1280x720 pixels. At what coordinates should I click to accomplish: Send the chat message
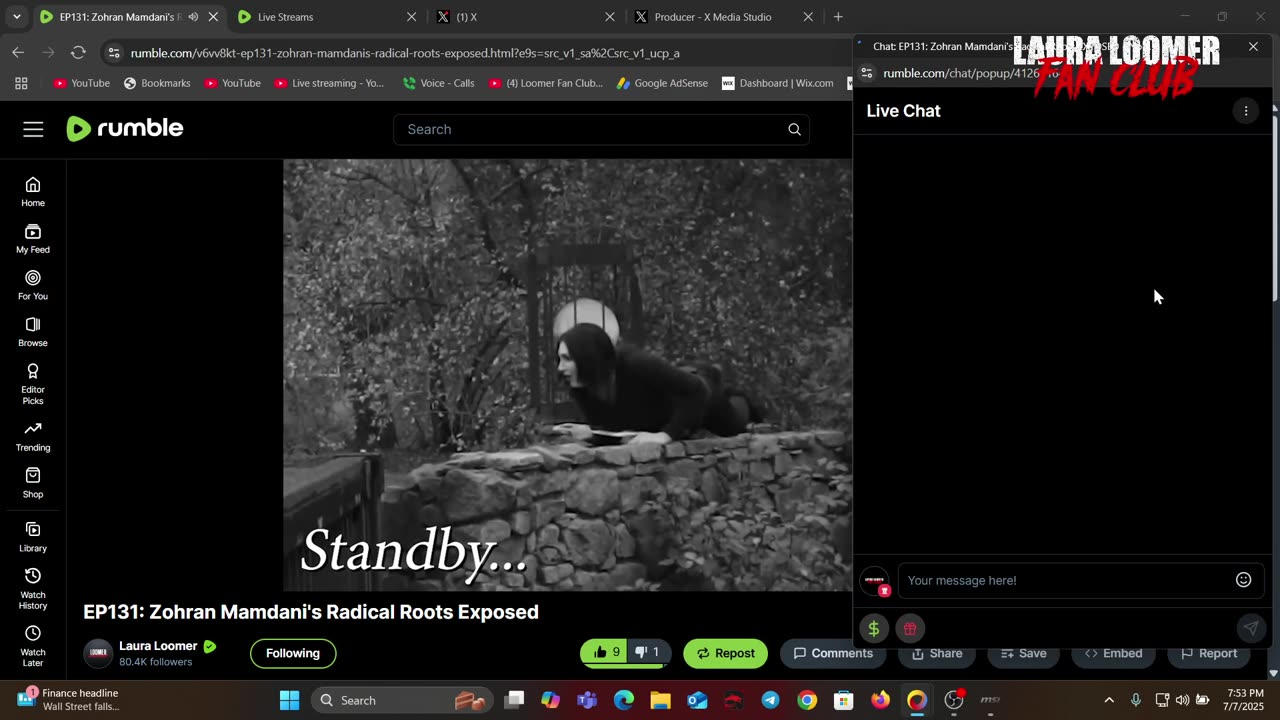(1250, 628)
